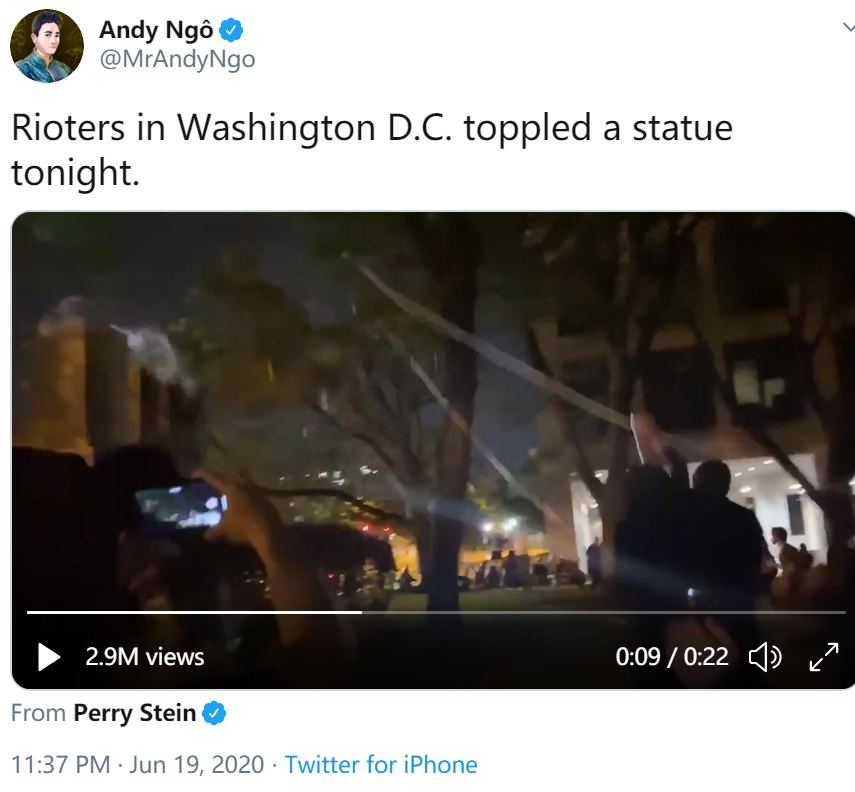The height and width of the screenshot is (792, 855).
Task: Seek on the unplayed part of the progress bar
Action: pos(600,611)
